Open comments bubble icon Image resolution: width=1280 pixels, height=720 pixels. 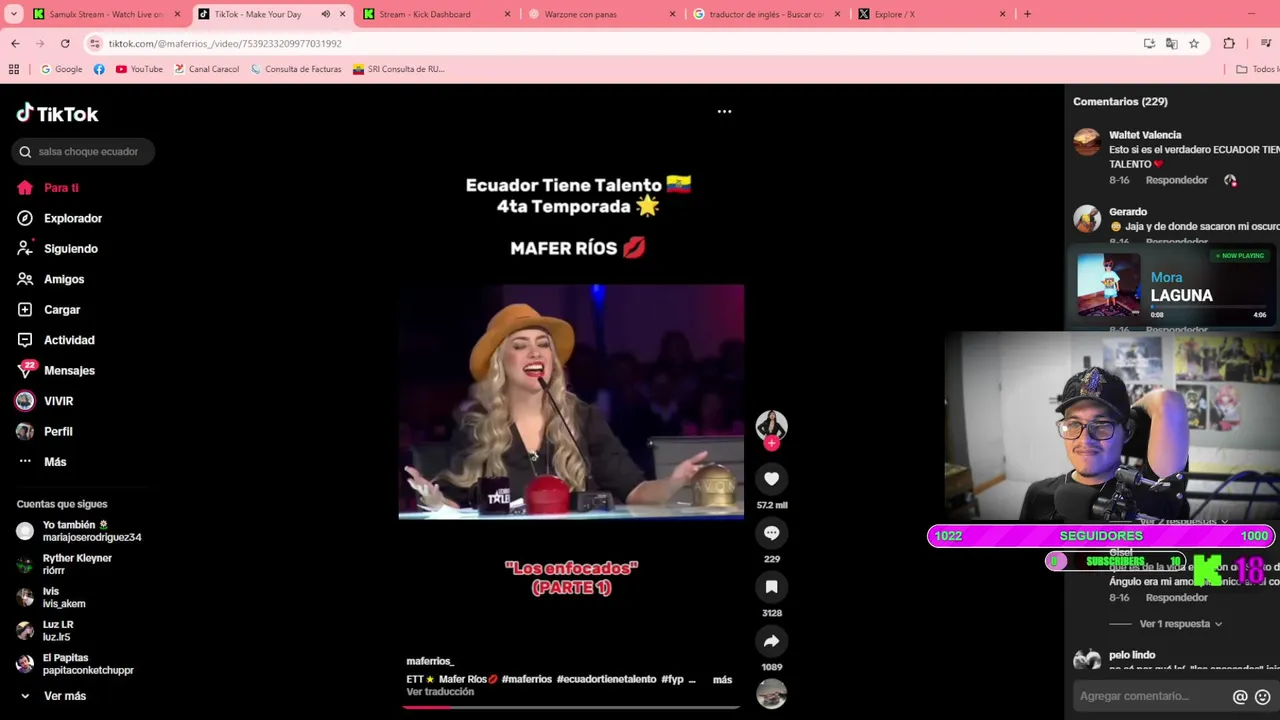[x=771, y=533]
